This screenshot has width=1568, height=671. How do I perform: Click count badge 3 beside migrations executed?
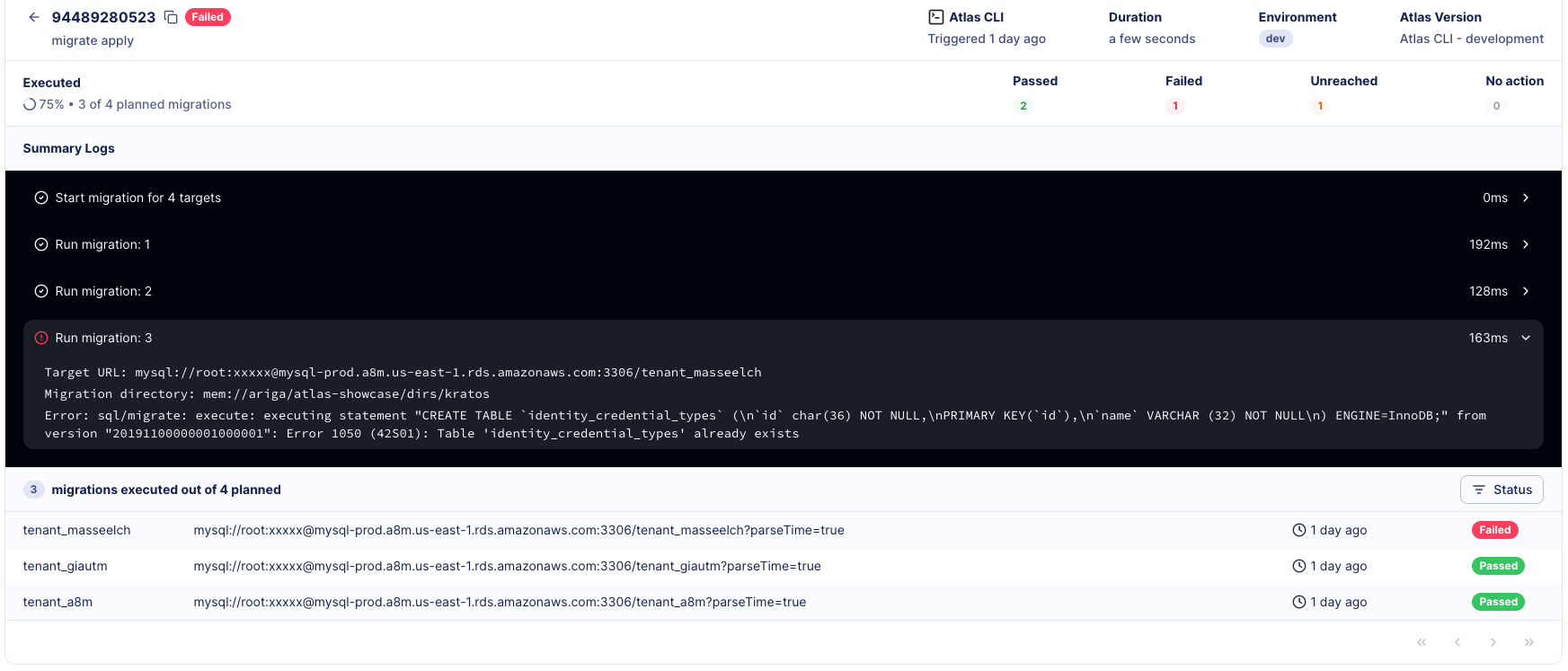33,490
